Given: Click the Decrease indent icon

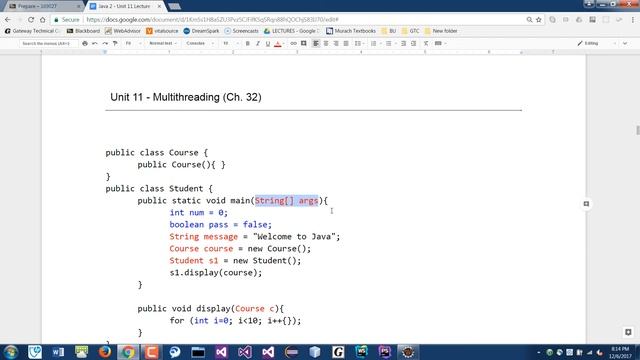Looking at the screenshot, I should click(403, 43).
